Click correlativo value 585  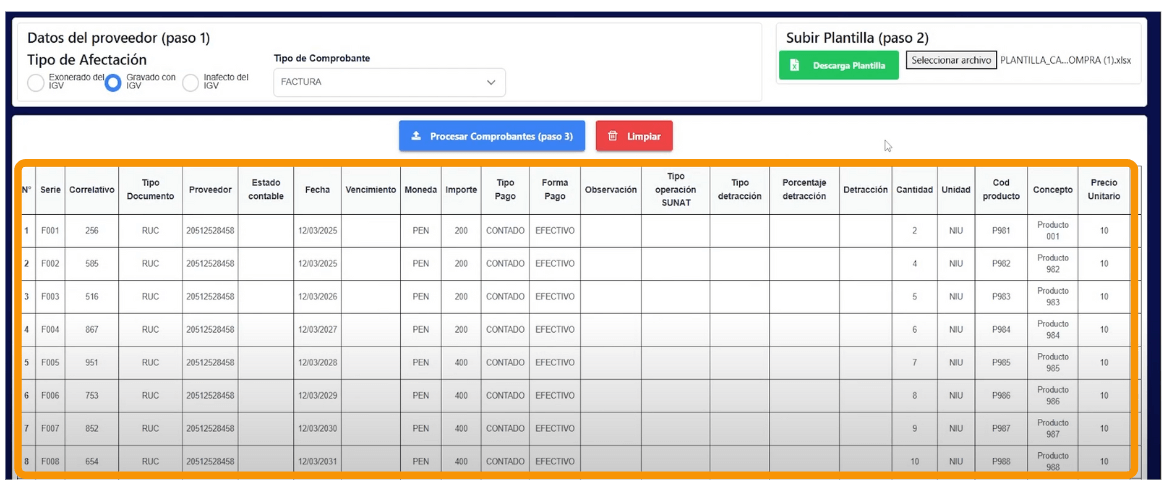coord(92,264)
